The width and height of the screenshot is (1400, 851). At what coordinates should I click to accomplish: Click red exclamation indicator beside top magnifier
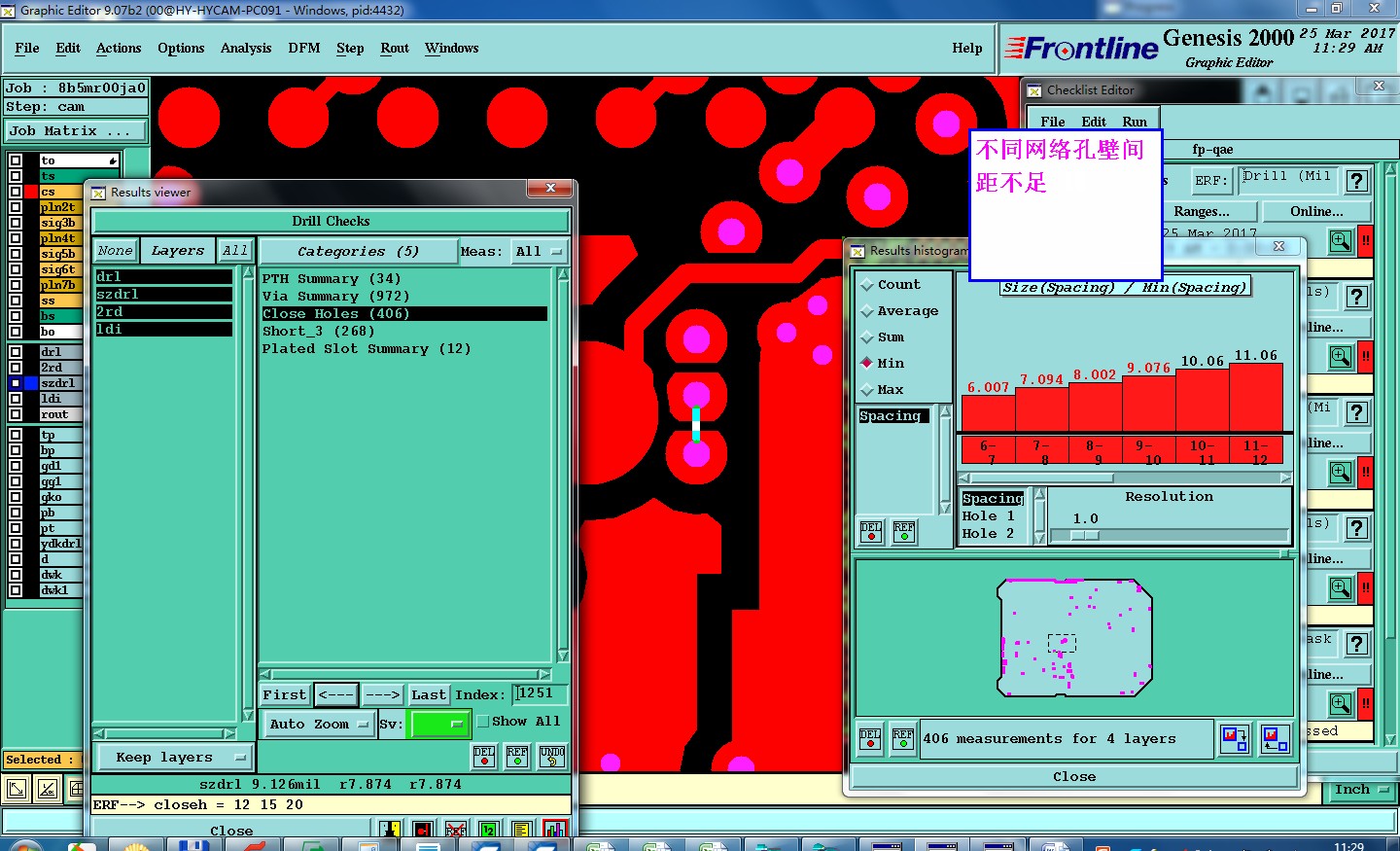click(x=1365, y=241)
